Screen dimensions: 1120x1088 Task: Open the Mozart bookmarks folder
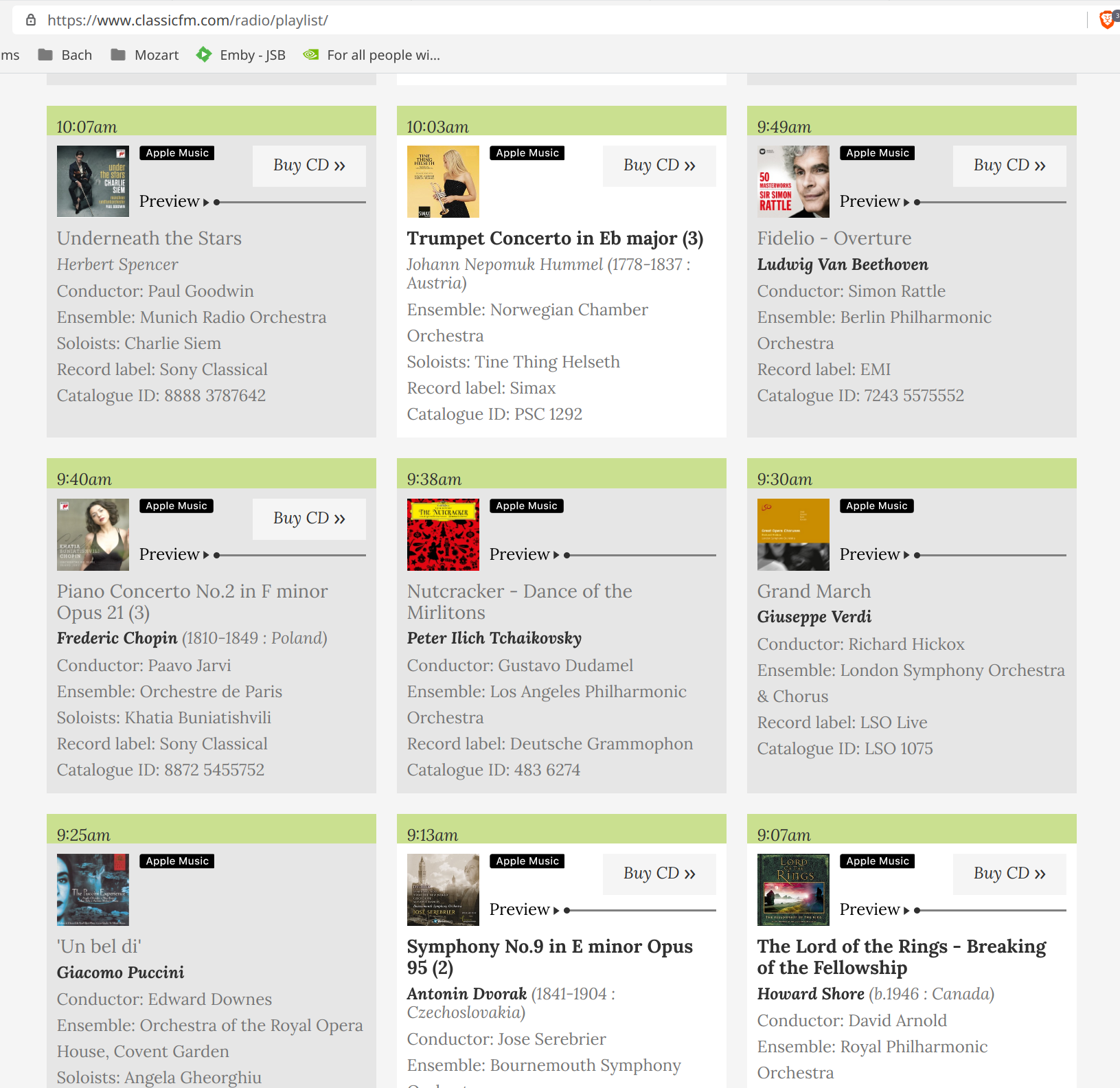pos(145,55)
